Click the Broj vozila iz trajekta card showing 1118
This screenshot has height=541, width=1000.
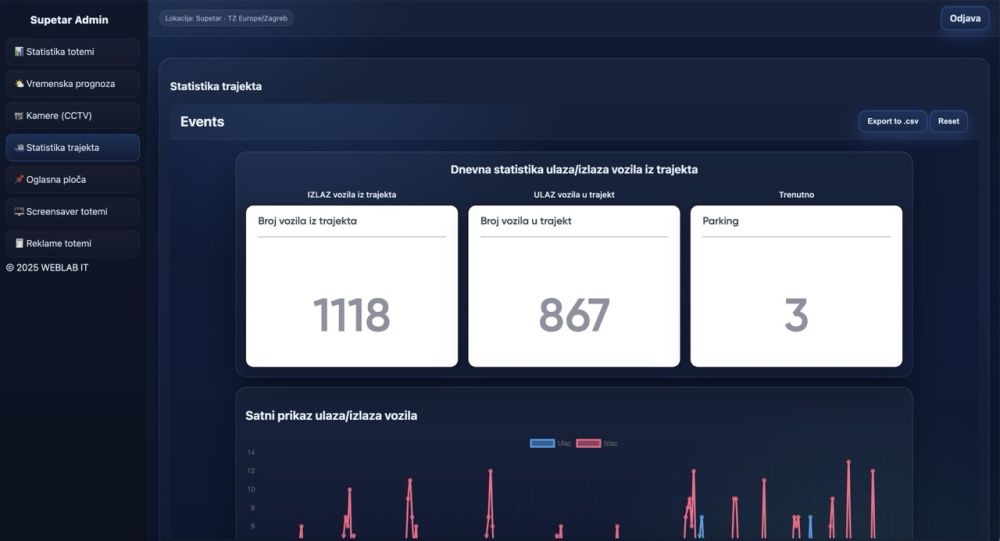coord(352,286)
